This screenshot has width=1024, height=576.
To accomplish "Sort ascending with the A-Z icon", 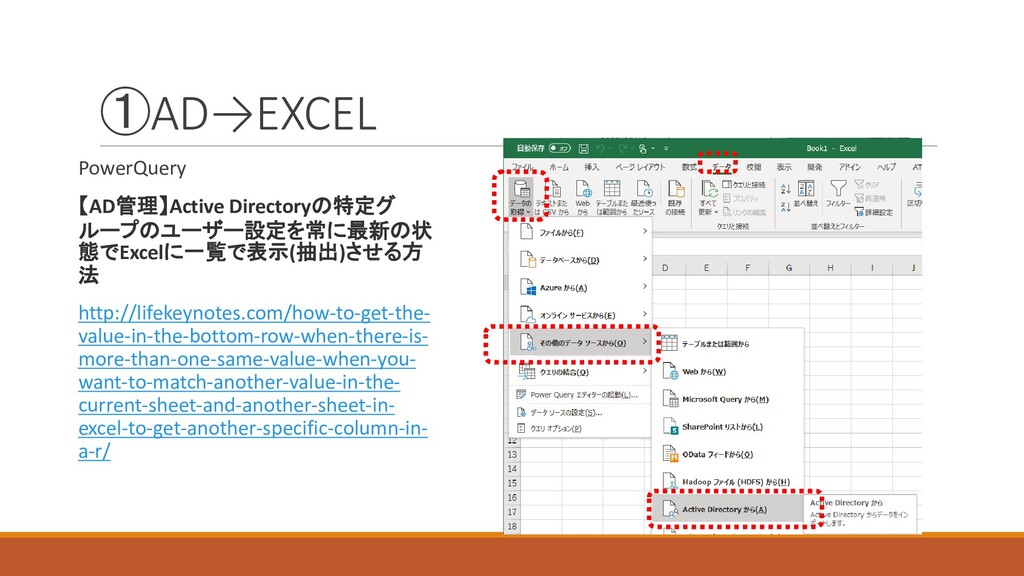I will (786, 189).
